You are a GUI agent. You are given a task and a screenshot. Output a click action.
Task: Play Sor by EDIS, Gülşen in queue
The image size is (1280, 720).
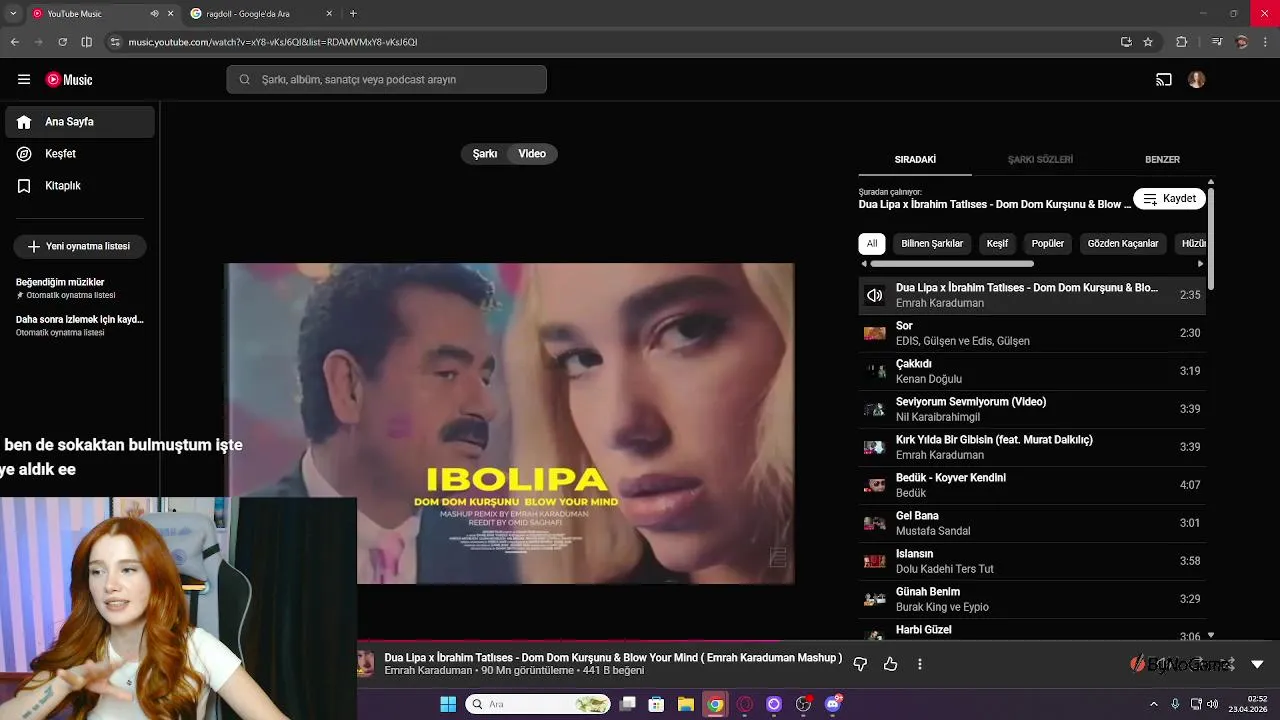(1032, 333)
